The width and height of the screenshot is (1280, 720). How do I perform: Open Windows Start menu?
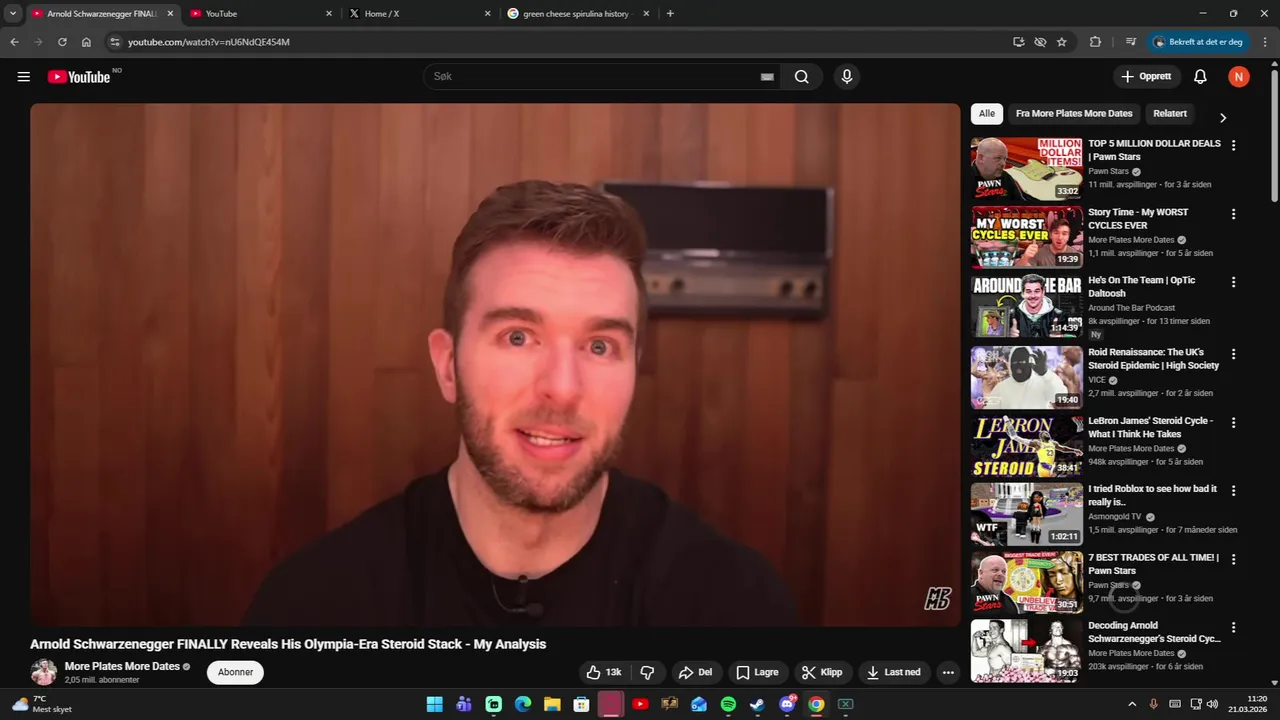pyautogui.click(x=435, y=704)
